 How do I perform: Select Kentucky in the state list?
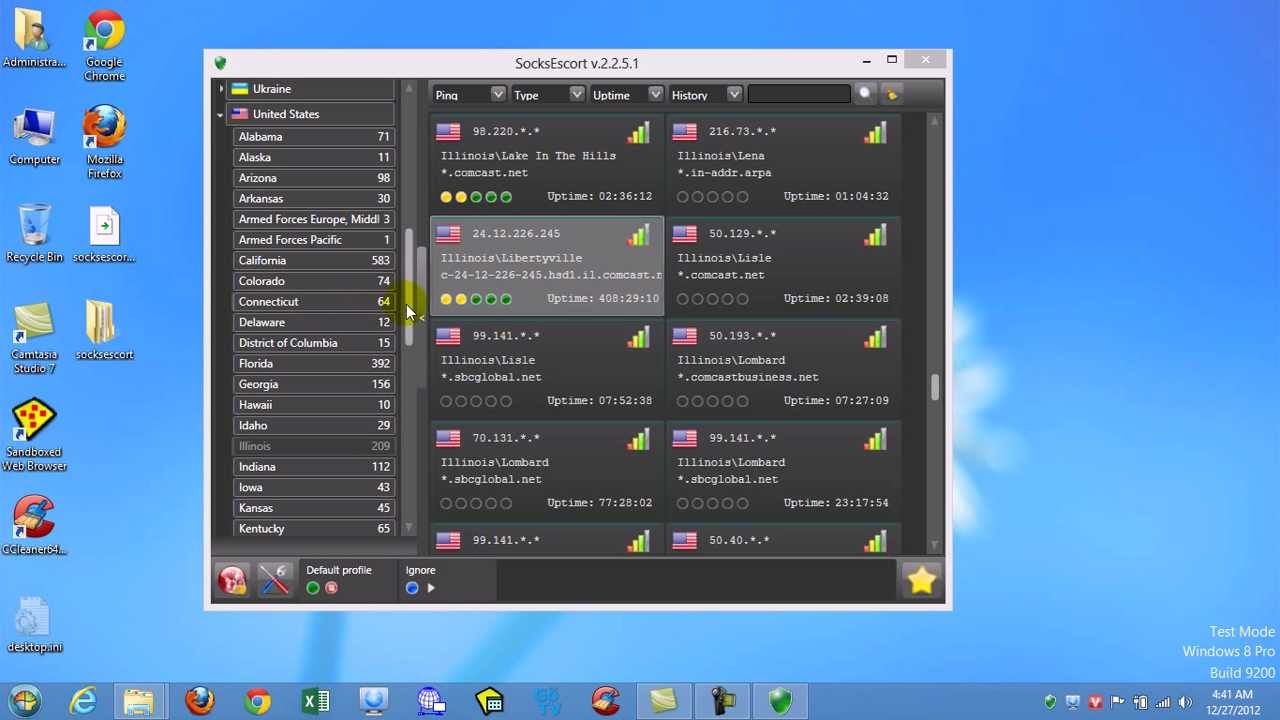[x=314, y=528]
